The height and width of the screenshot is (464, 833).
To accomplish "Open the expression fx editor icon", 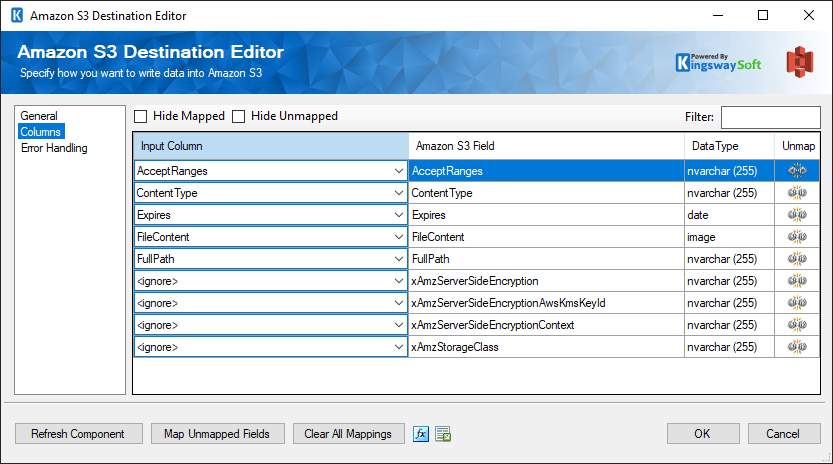I will click(421, 434).
